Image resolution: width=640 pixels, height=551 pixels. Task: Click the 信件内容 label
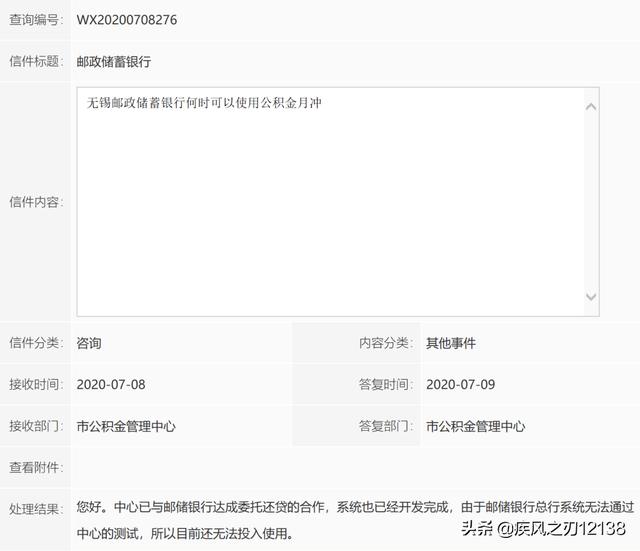click(36, 202)
